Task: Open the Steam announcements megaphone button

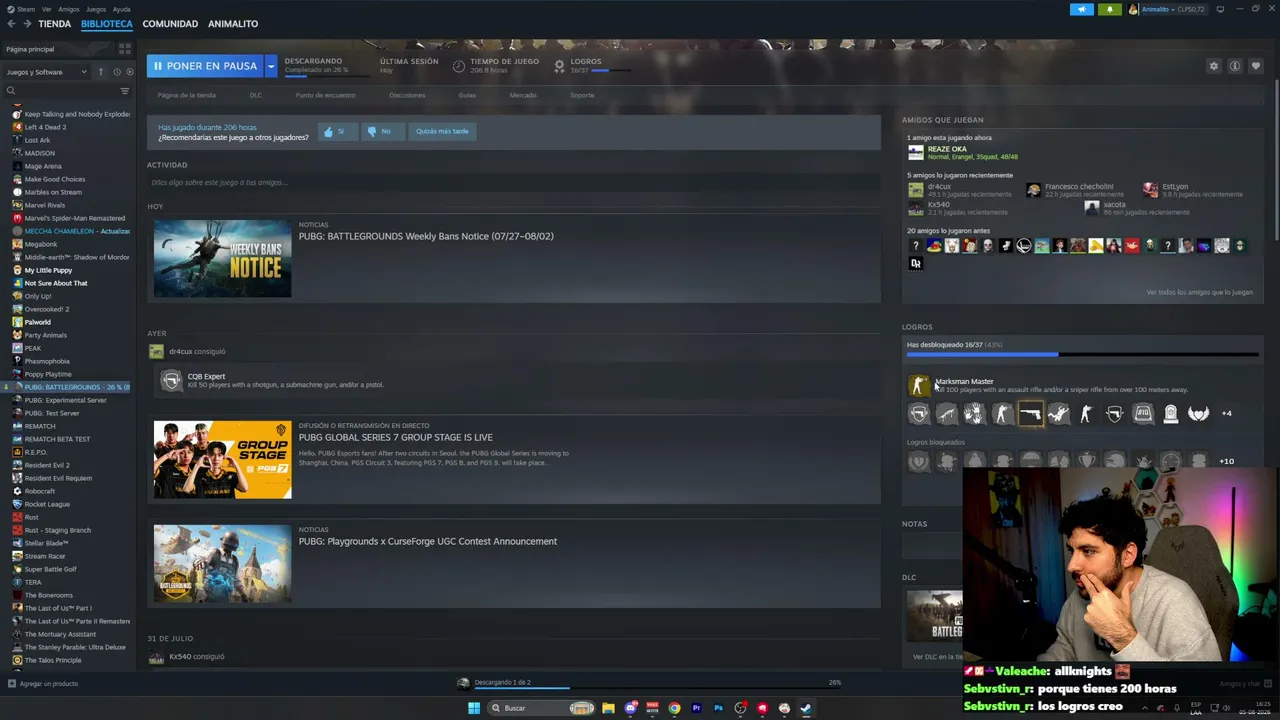Action: (x=1082, y=9)
